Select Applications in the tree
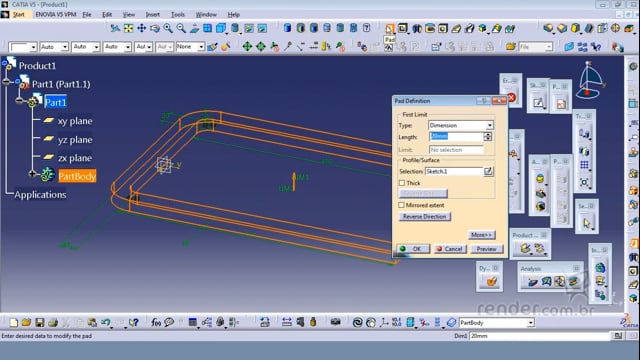The width and height of the screenshot is (640, 360). click(x=40, y=195)
